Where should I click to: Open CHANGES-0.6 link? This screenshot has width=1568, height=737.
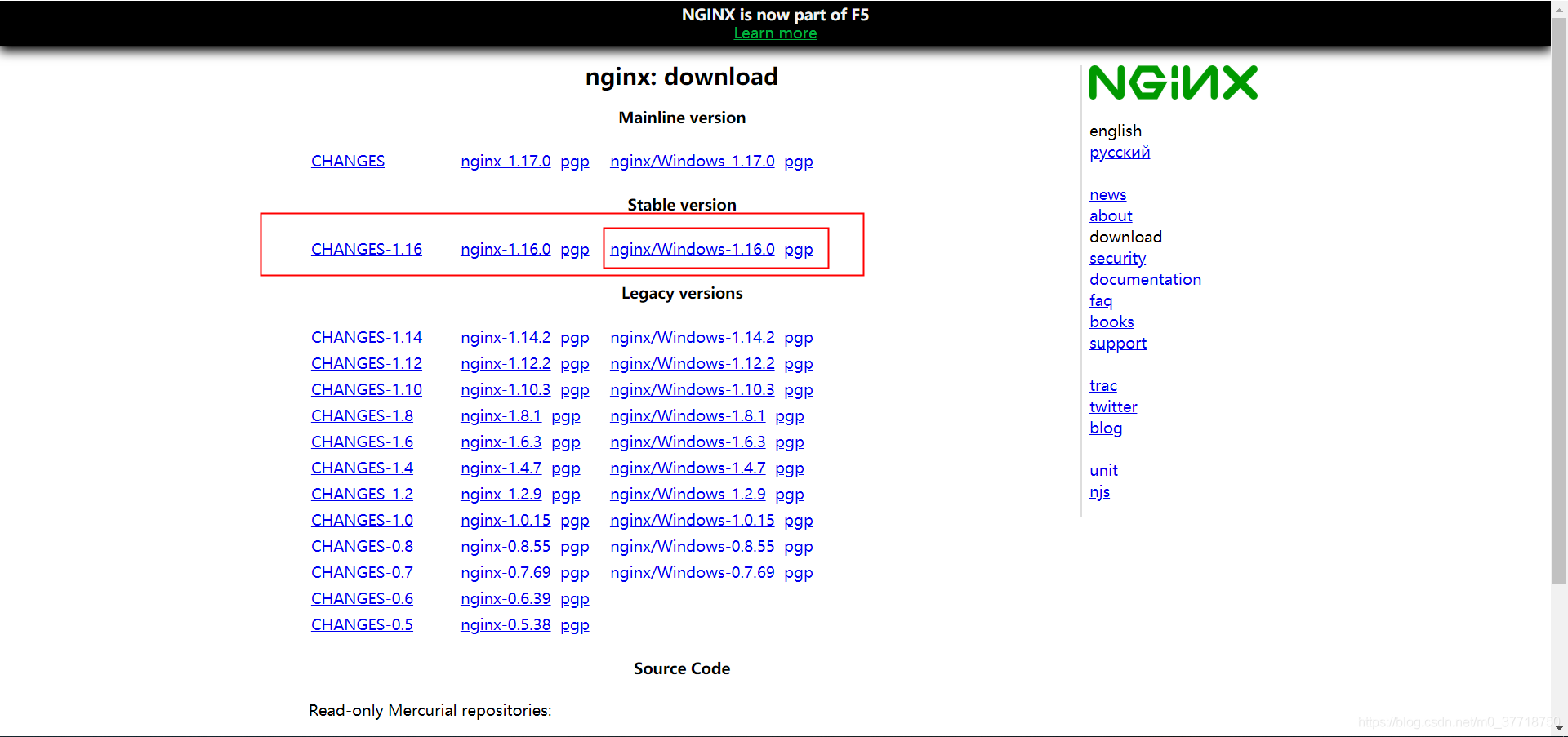362,598
